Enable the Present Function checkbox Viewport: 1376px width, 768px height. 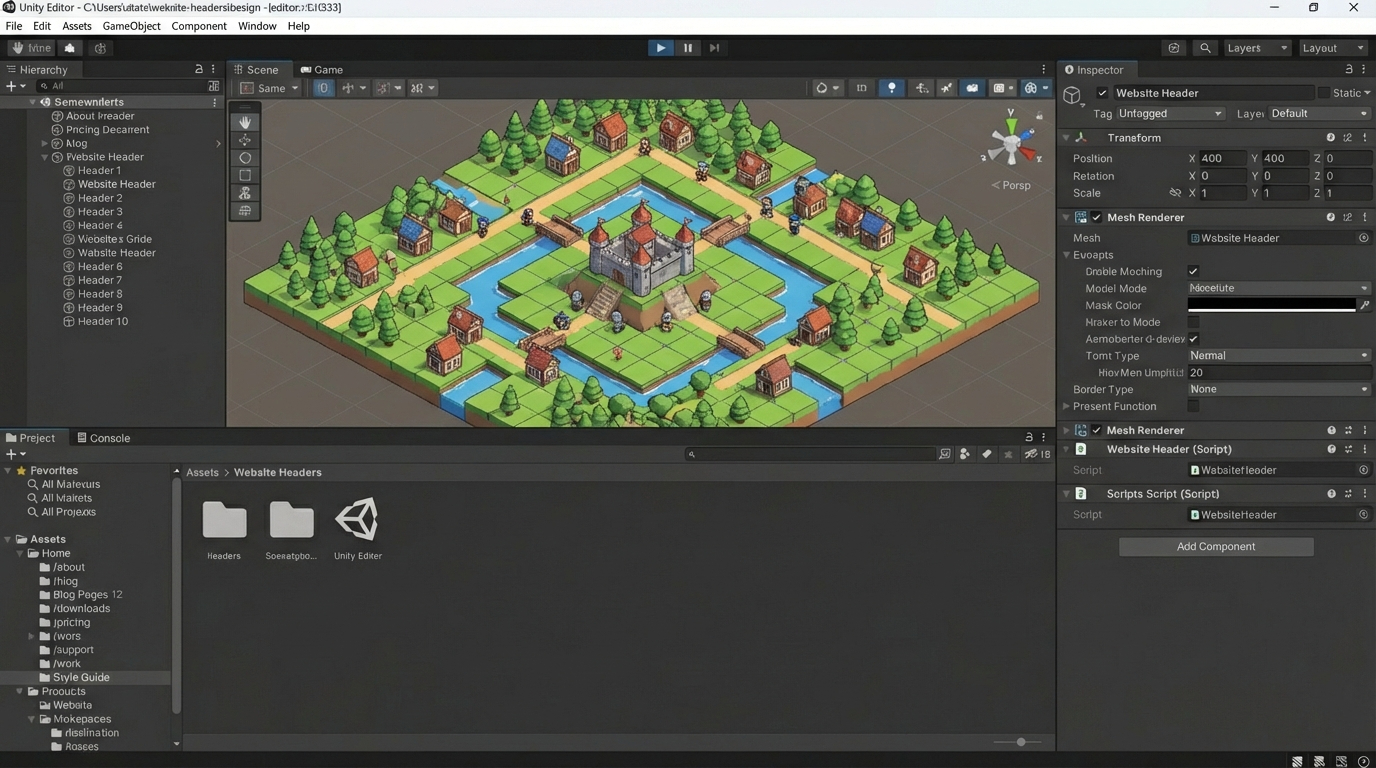1193,406
